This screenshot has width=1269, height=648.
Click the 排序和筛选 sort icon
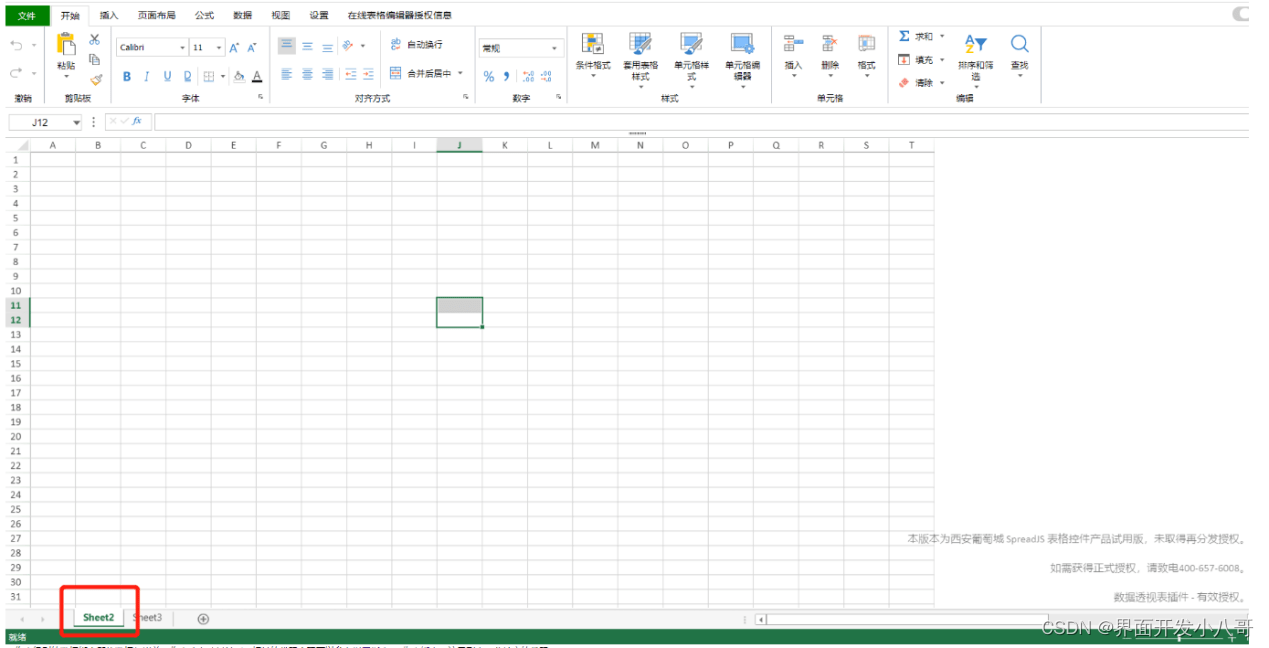975,42
